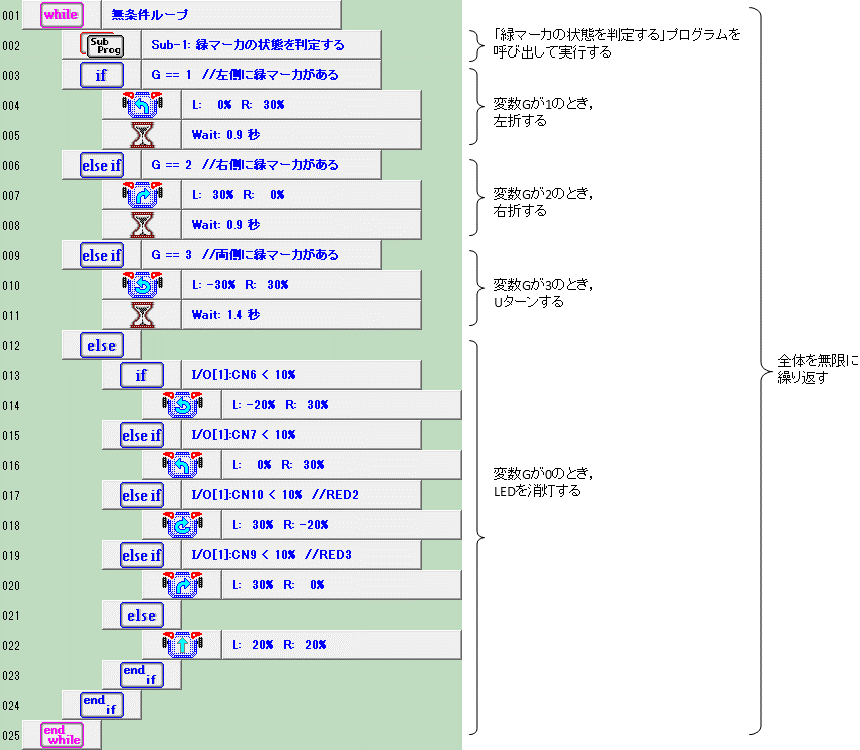Select the else block on line 012

coord(102,346)
